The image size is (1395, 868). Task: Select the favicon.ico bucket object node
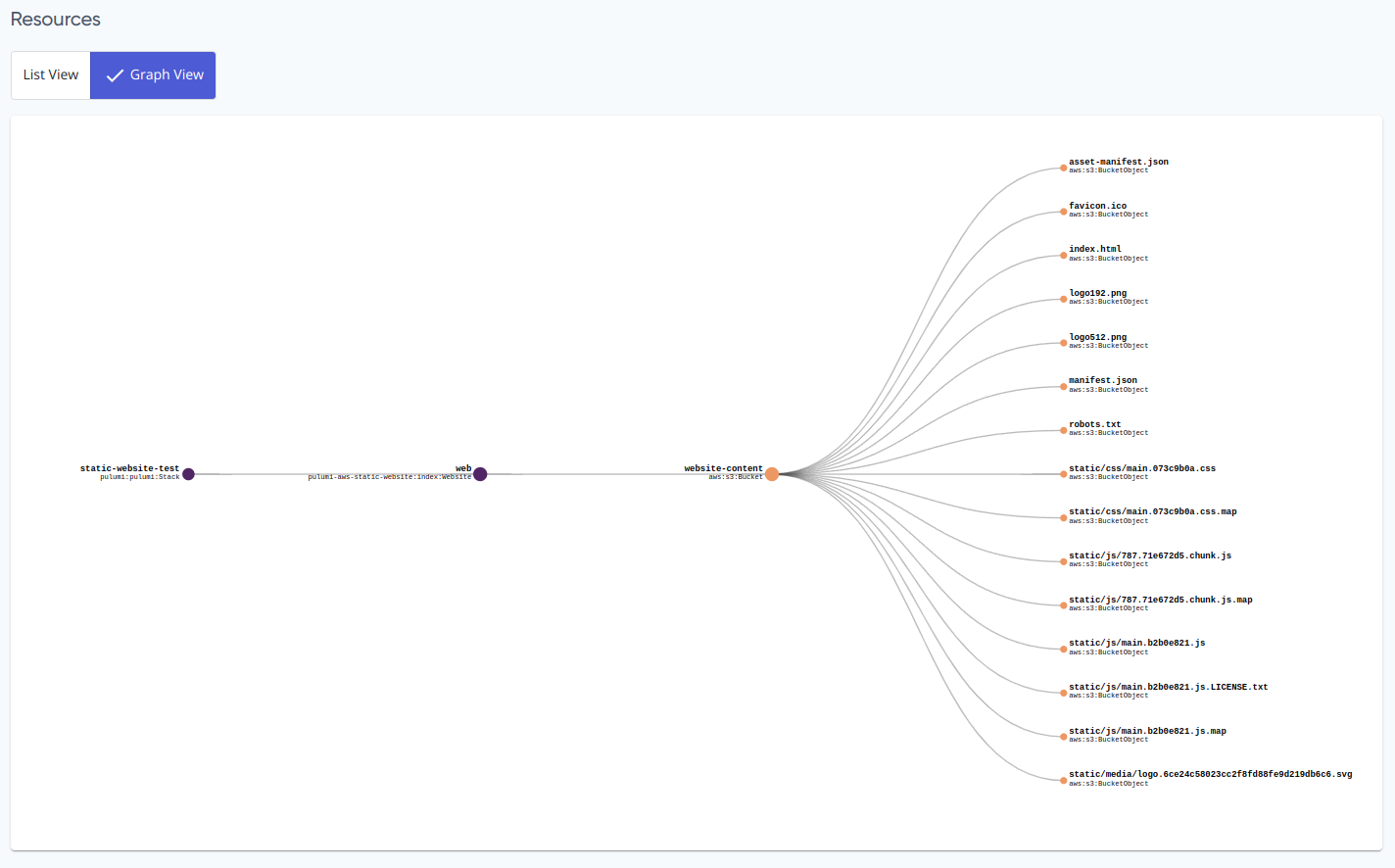(1064, 212)
